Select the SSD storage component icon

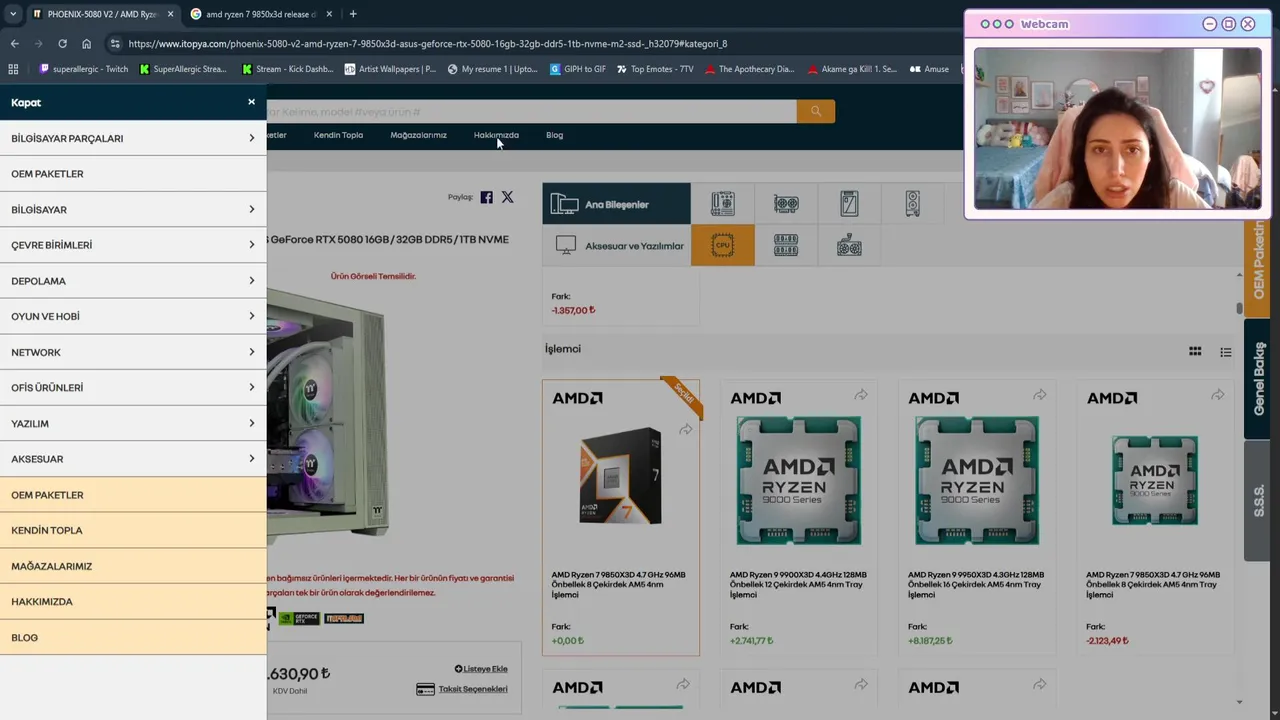pos(849,204)
